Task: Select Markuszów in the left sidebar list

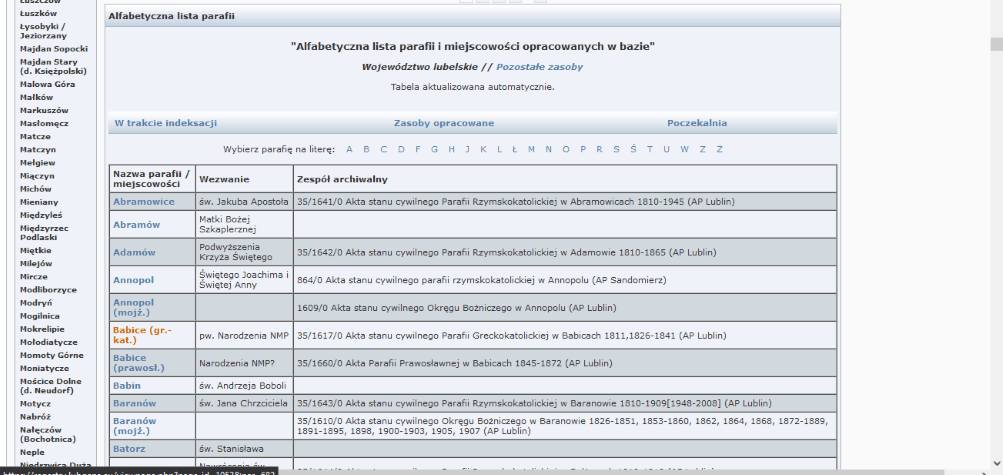Action: click(x=44, y=110)
